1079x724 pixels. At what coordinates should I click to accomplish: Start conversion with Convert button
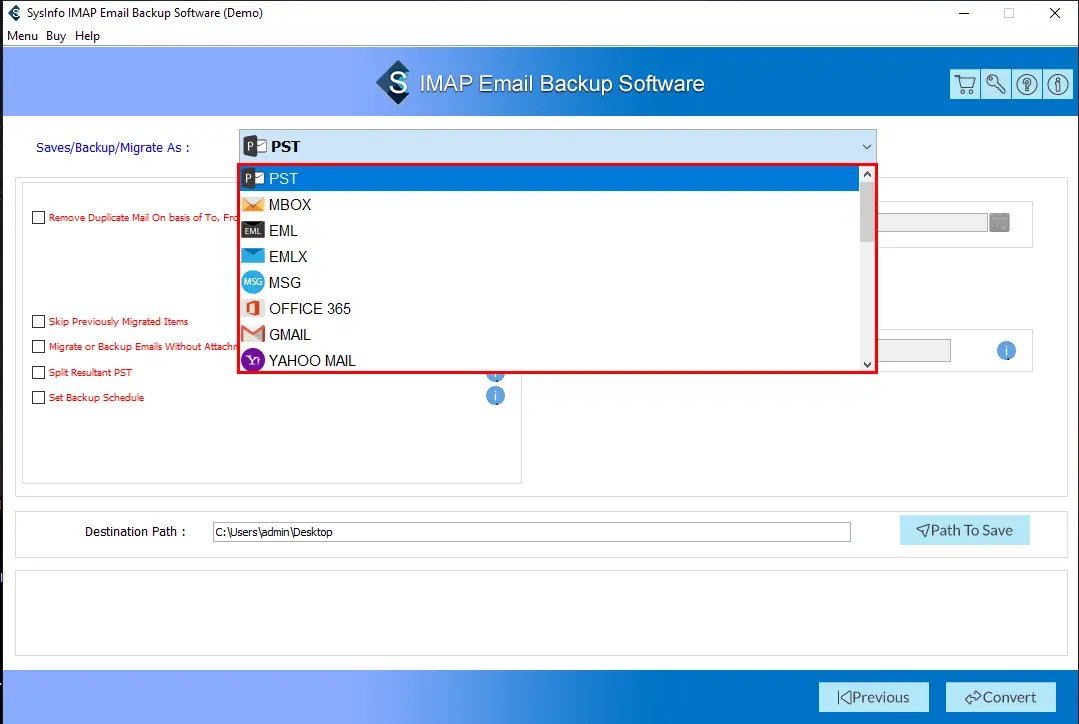[1001, 697]
